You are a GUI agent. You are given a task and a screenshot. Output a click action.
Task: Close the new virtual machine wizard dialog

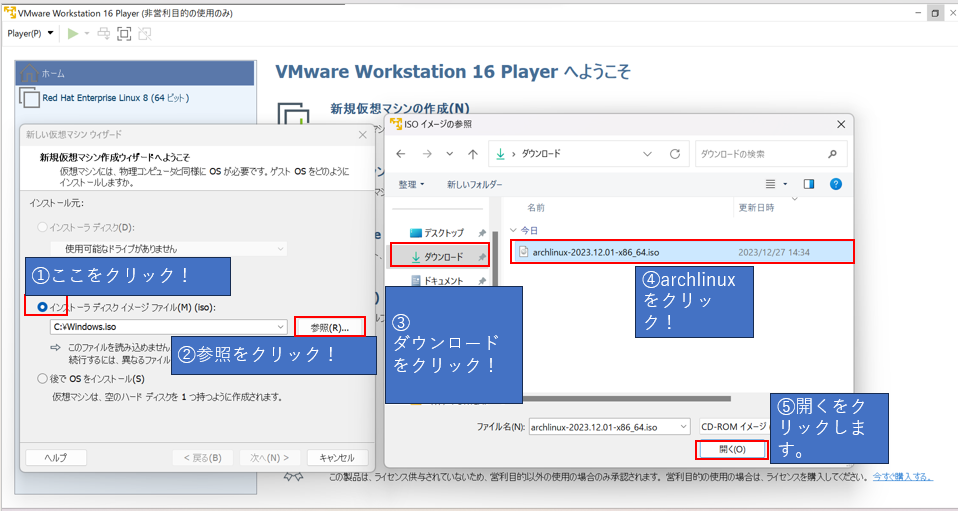pyautogui.click(x=362, y=134)
